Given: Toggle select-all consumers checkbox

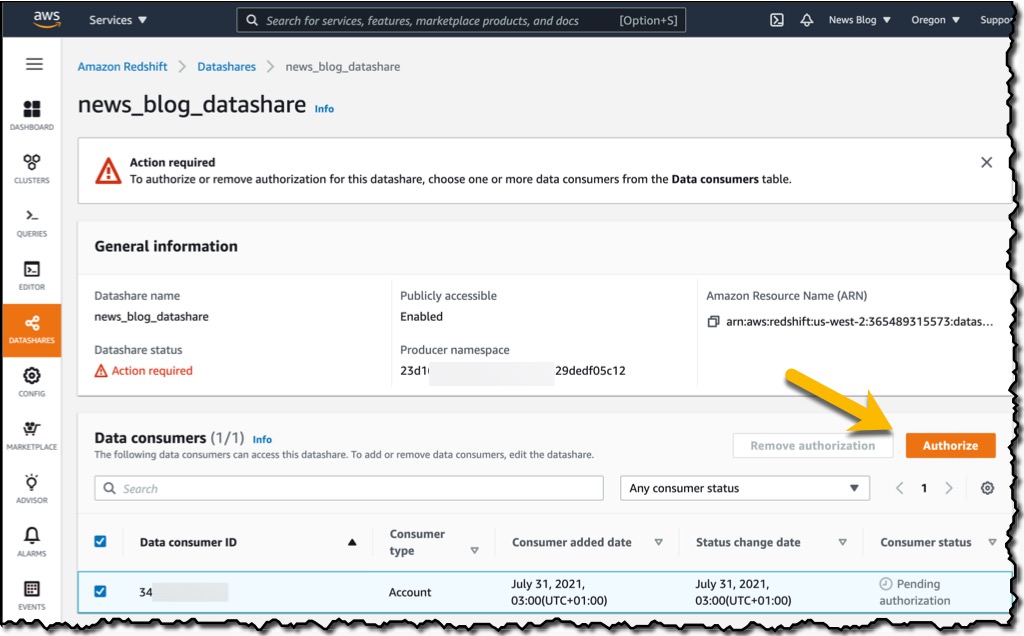Looking at the screenshot, I should click(x=100, y=541).
